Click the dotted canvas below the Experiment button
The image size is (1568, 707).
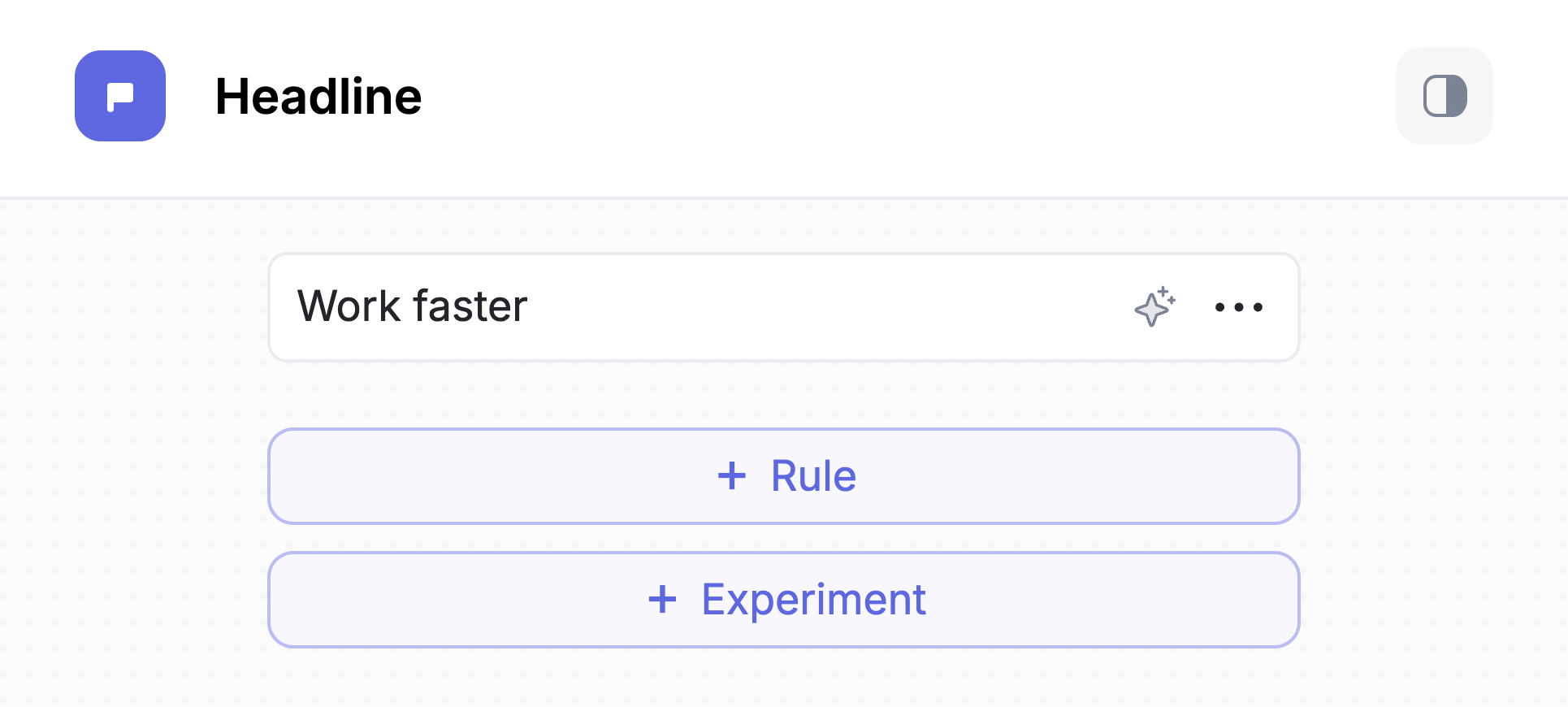coord(783,679)
